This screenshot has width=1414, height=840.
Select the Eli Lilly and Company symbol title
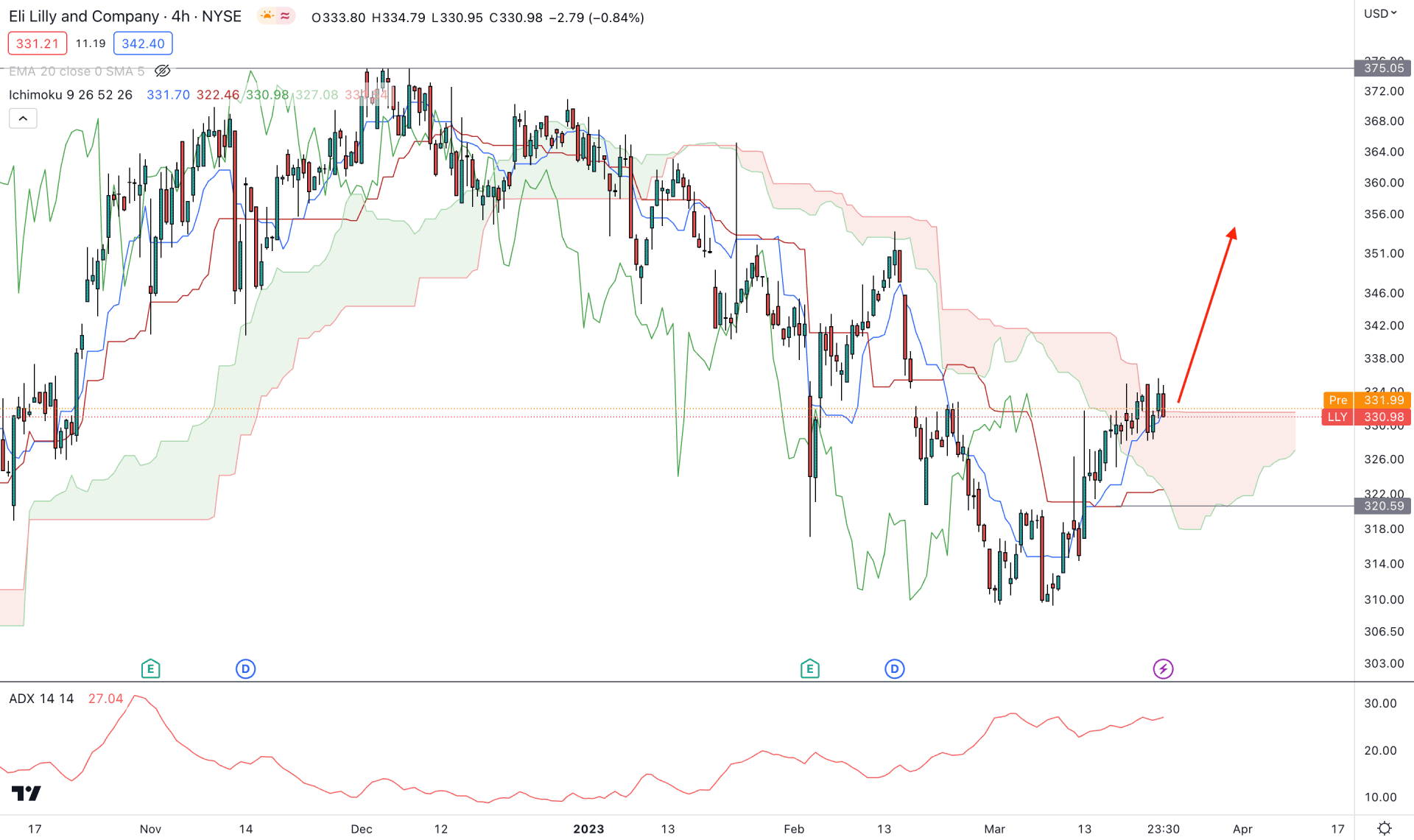click(x=125, y=16)
